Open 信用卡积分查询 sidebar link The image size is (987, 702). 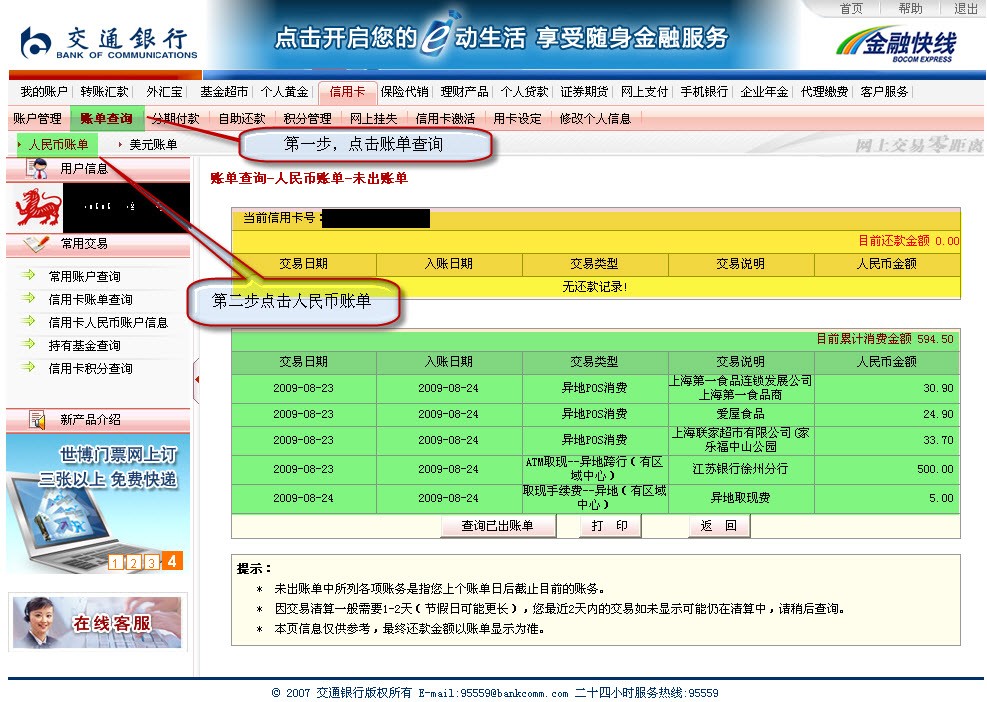click(91, 368)
